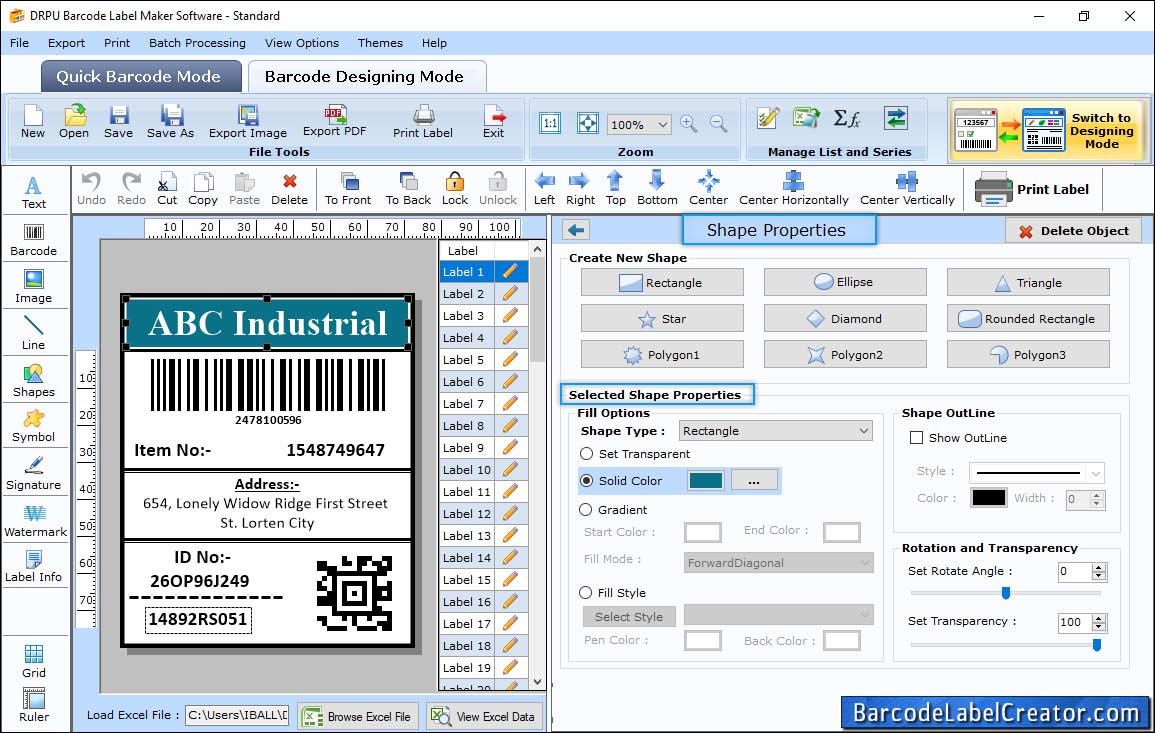
Task: Open the Sigma fx series function icon
Action: (x=846, y=118)
